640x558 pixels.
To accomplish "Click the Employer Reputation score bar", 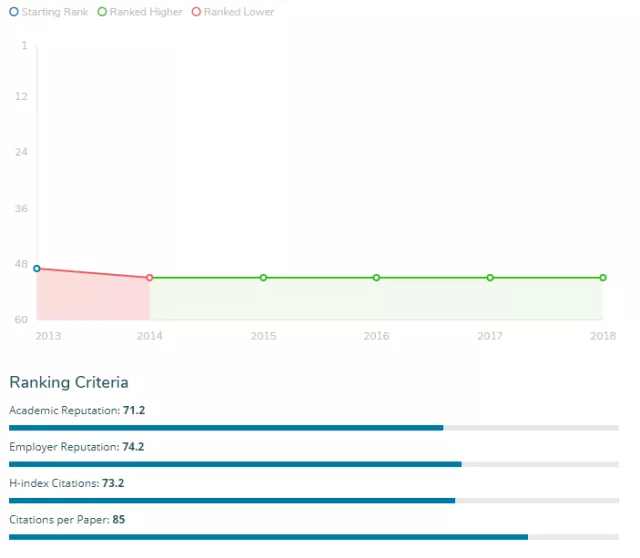I will [313, 464].
